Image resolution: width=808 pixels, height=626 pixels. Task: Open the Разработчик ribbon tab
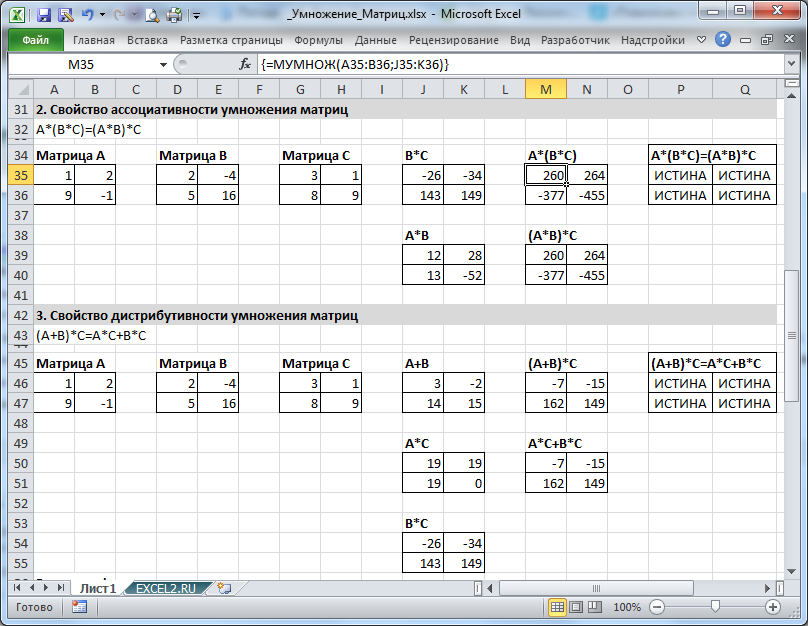click(575, 40)
